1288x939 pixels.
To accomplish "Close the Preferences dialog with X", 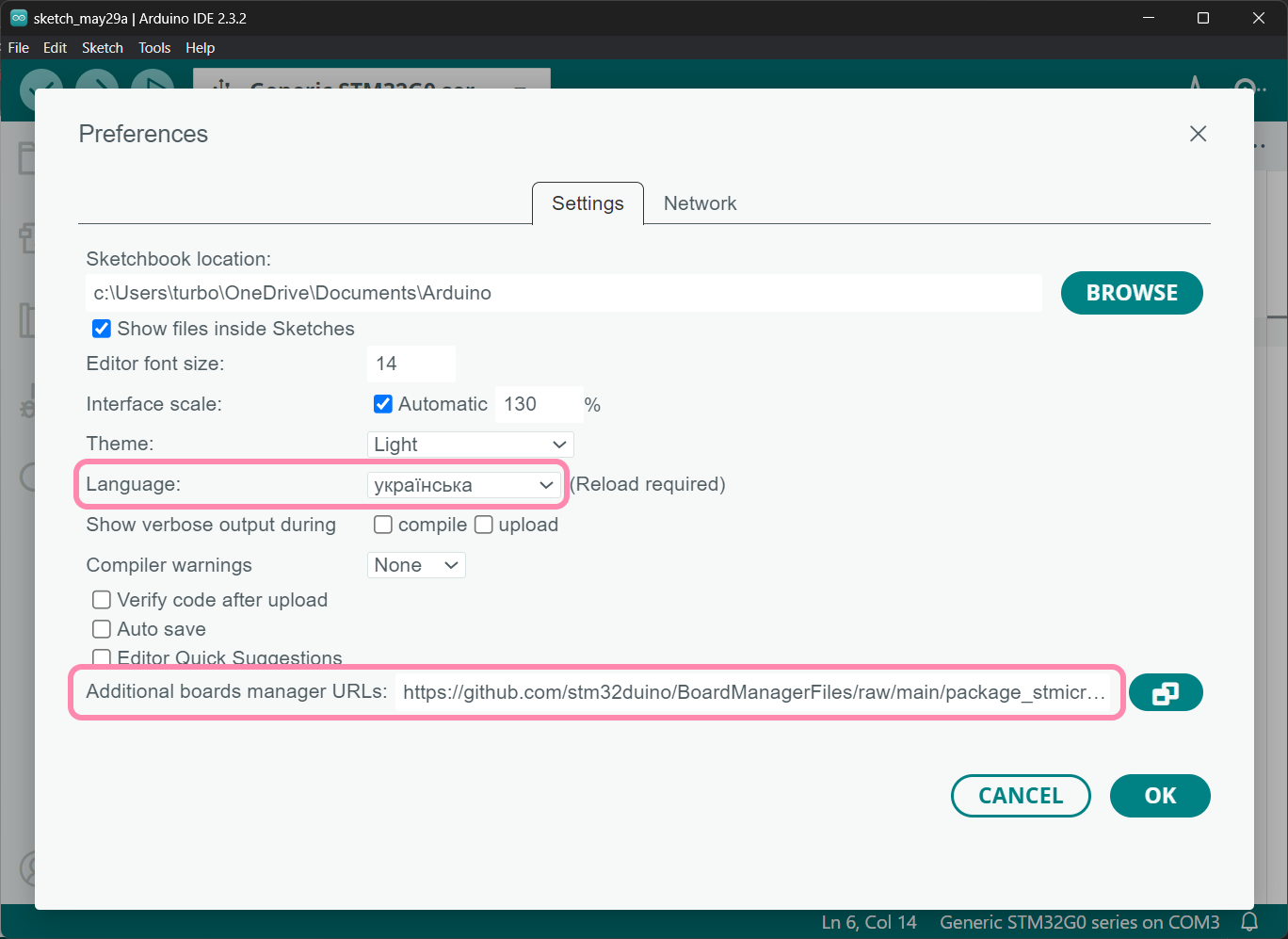I will pyautogui.click(x=1198, y=134).
